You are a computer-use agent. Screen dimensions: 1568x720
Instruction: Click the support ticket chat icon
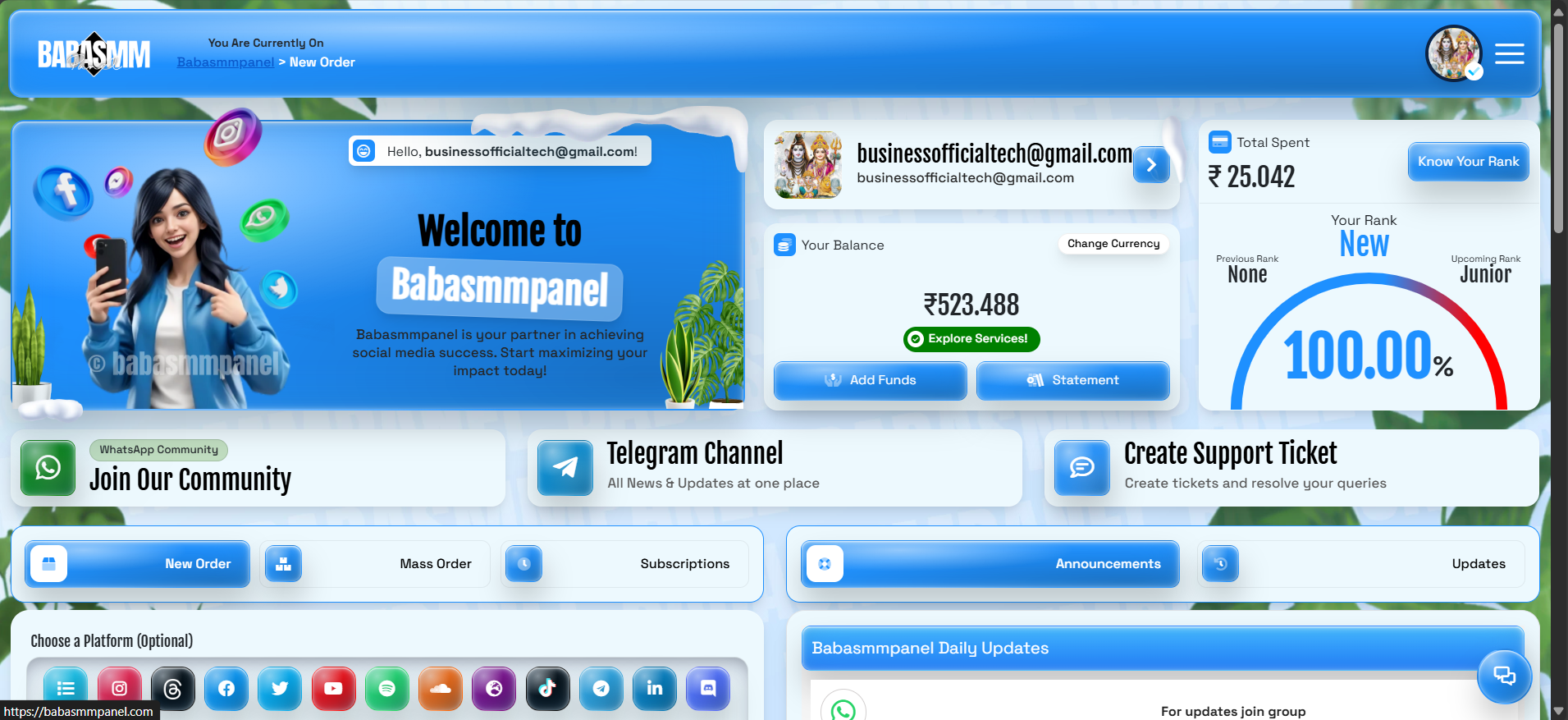click(1082, 468)
